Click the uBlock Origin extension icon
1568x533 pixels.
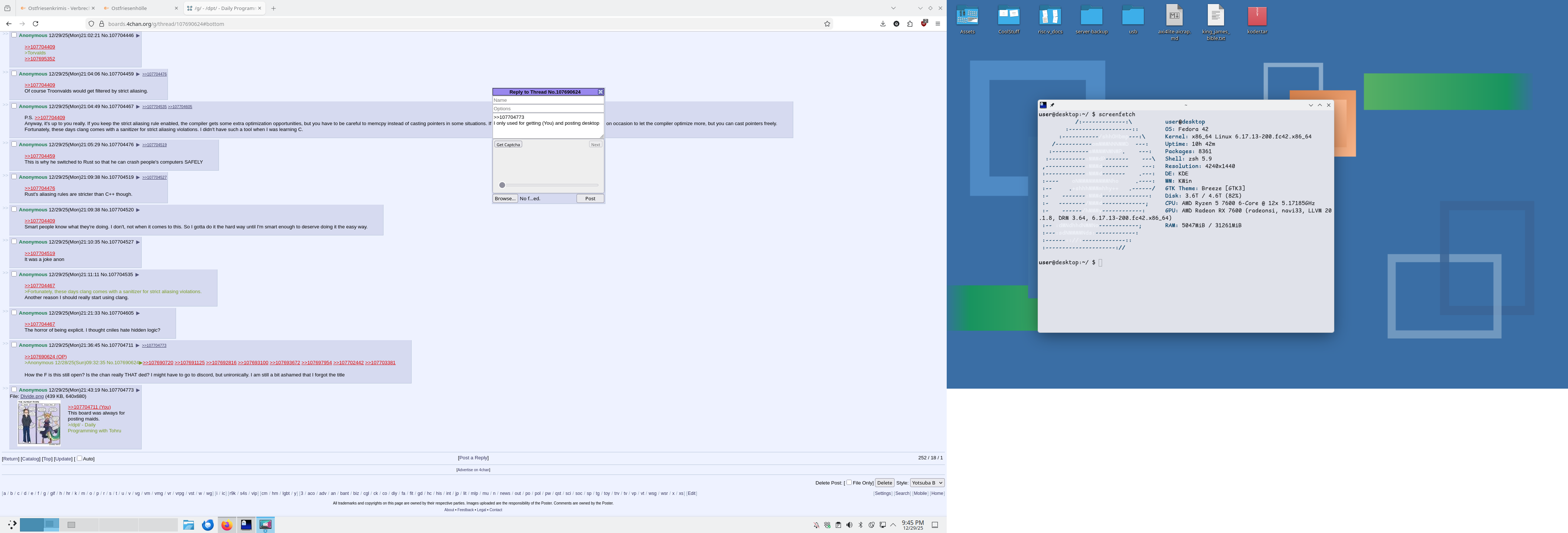(923, 23)
